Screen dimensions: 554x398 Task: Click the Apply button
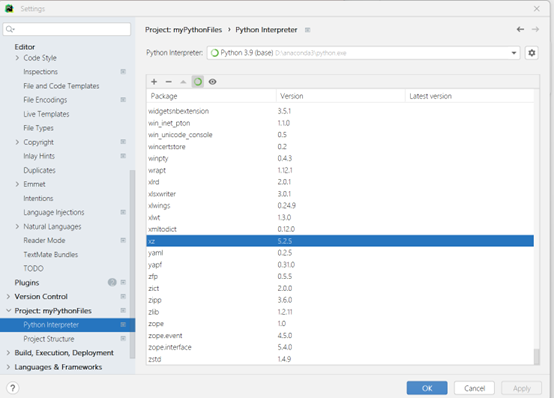click(521, 388)
